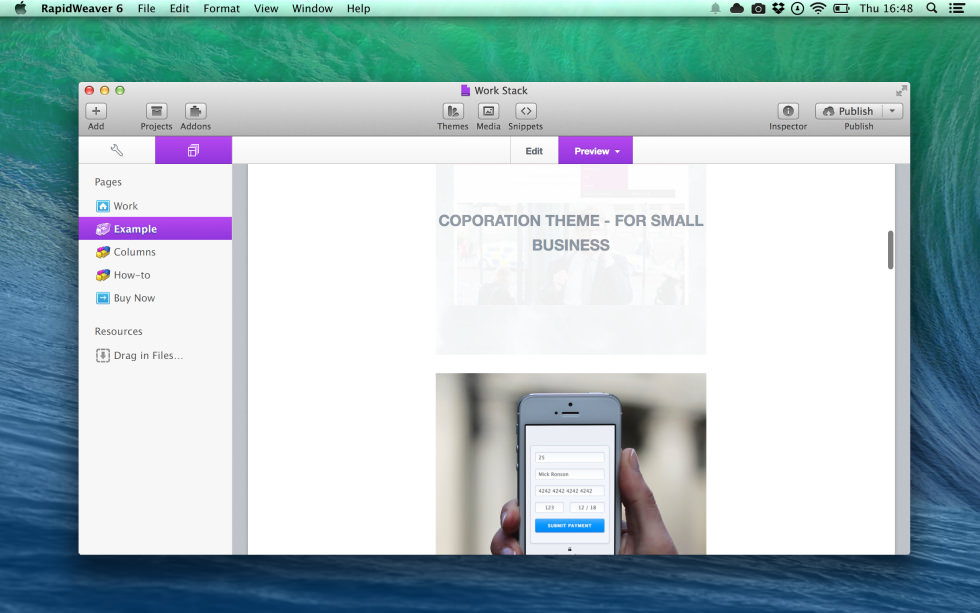980x613 pixels.
Task: Select the How-to page
Action: click(x=155, y=275)
